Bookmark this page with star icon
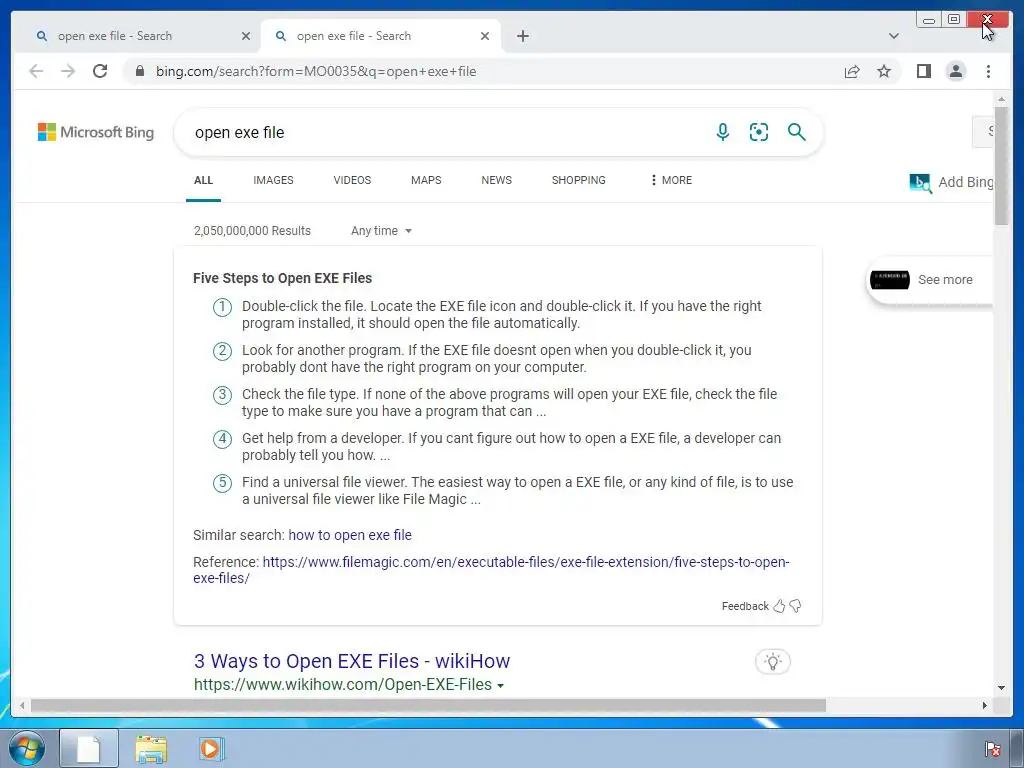Image resolution: width=1024 pixels, height=768 pixels. 884,71
